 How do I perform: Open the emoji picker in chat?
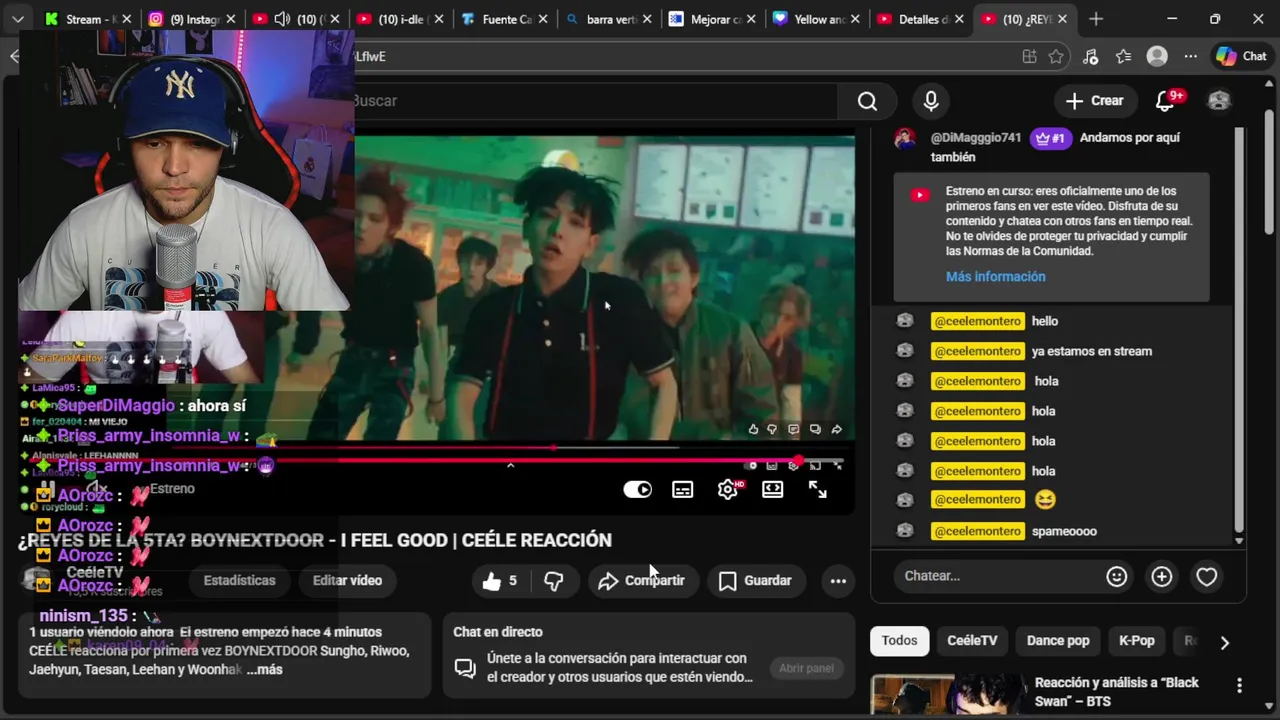[x=1117, y=576]
